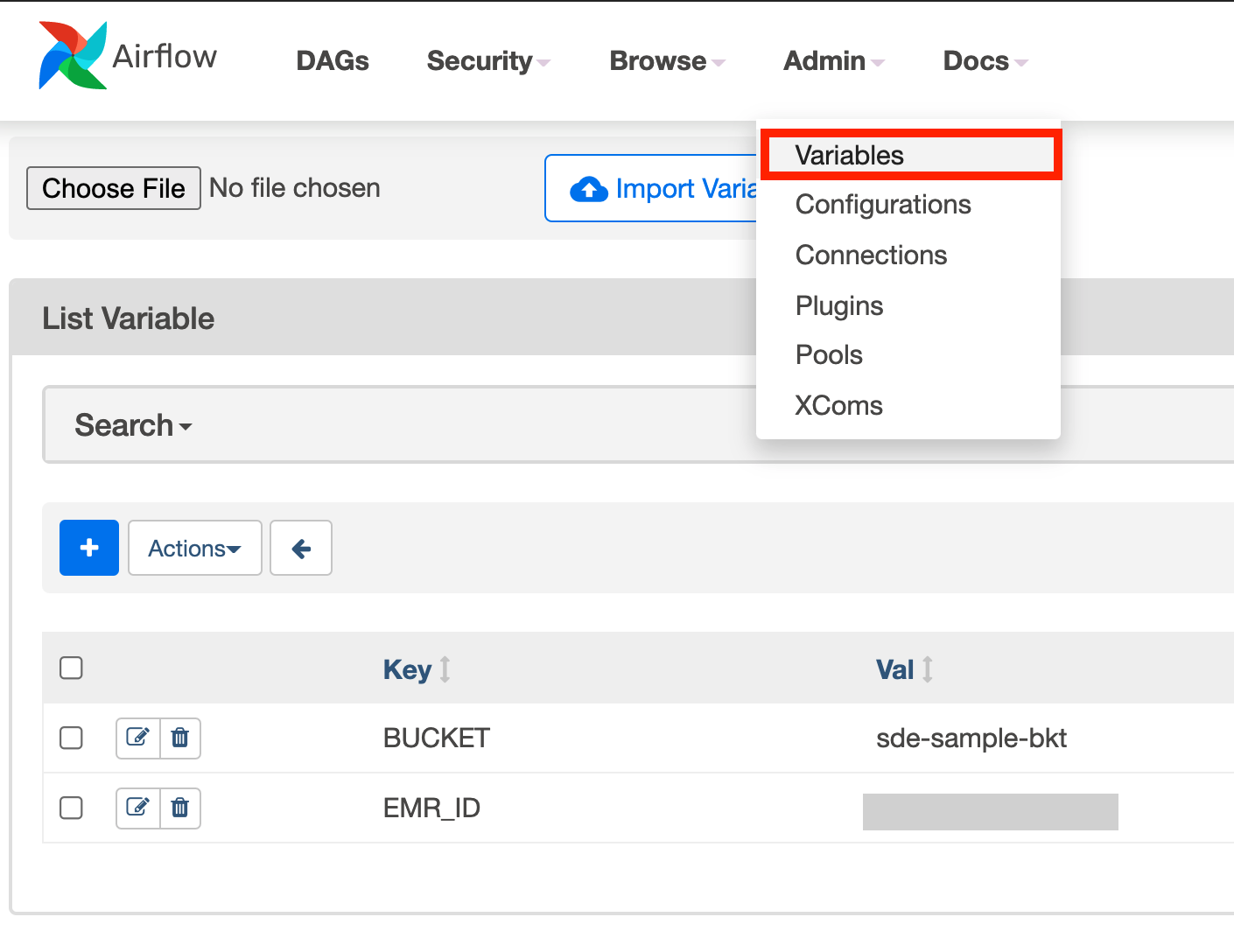Delete the BUCKET variable with the trash icon
Image resolution: width=1234 pixels, height=952 pixels.
coord(180,738)
